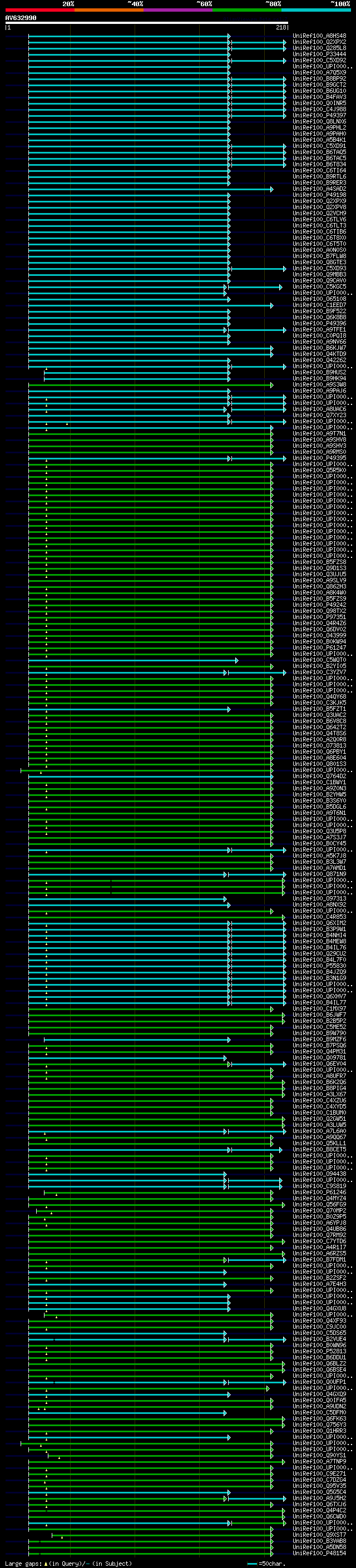Open hit UniRef100_Q2XPX2
The width and height of the screenshot is (356, 1568).
click(319, 42)
